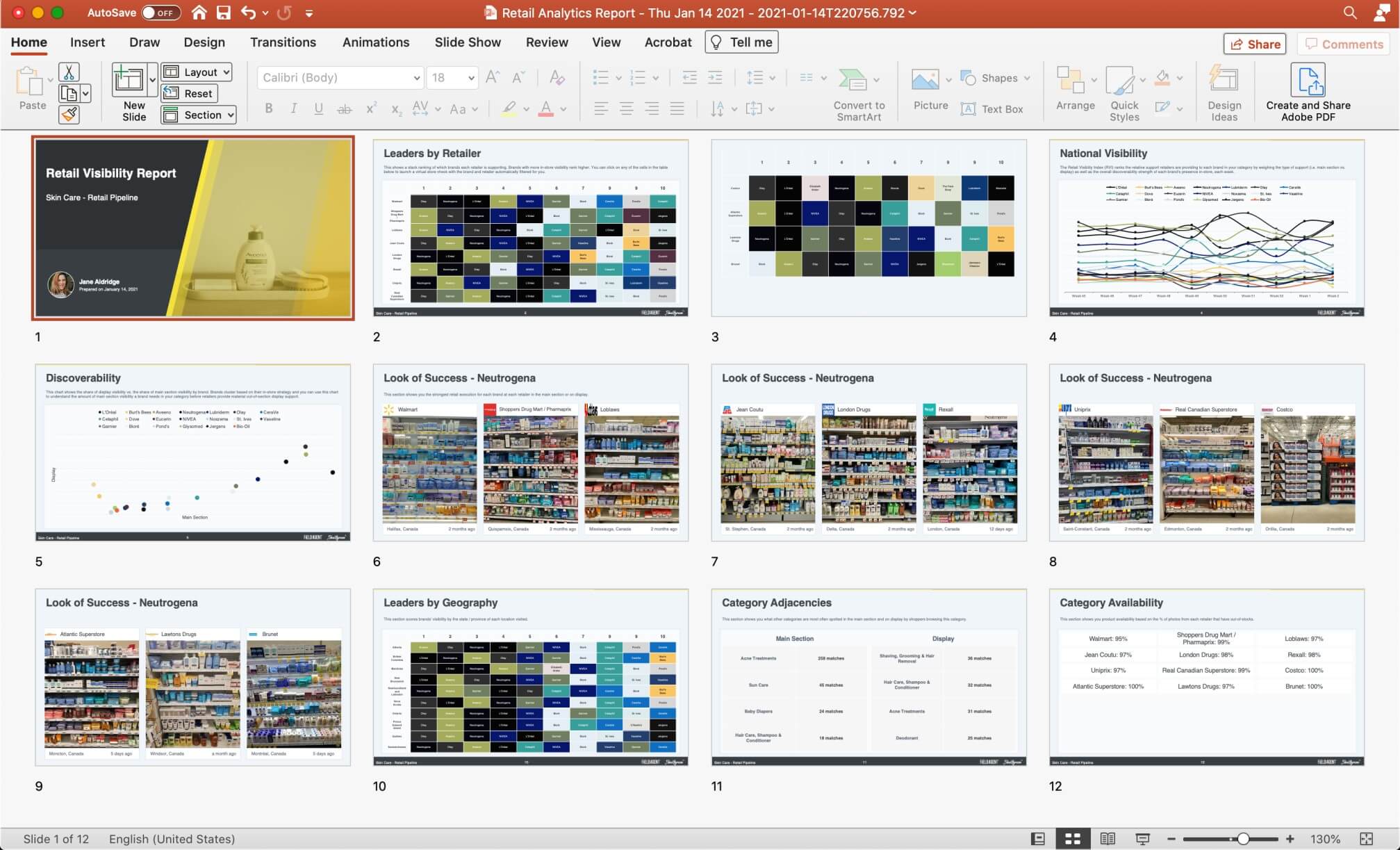The height and width of the screenshot is (850, 1400).
Task: Toggle AutoSave switch
Action: (x=160, y=13)
